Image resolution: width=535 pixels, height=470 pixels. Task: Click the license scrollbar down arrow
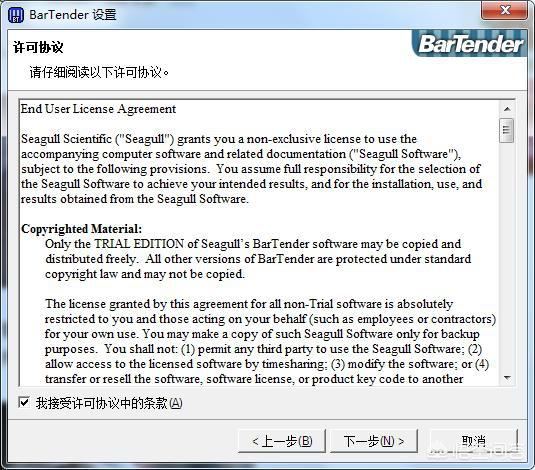(x=507, y=378)
